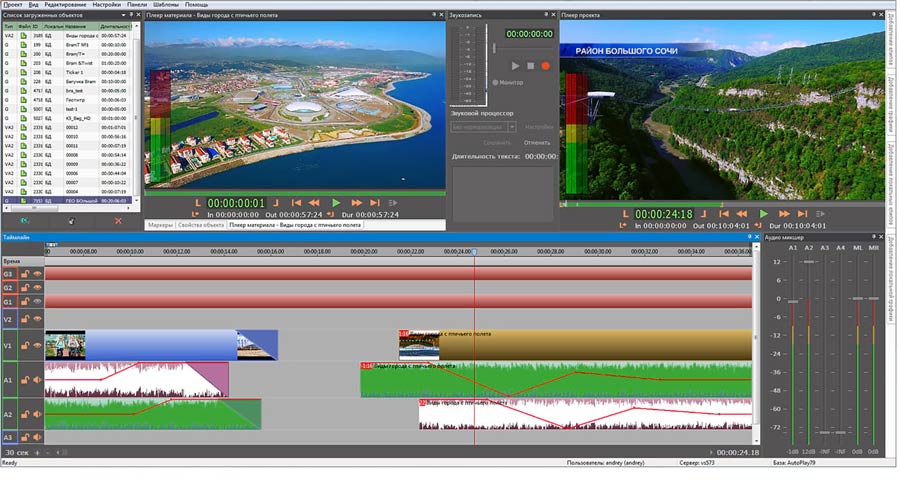Set mark-in point in project player

click(x=625, y=214)
